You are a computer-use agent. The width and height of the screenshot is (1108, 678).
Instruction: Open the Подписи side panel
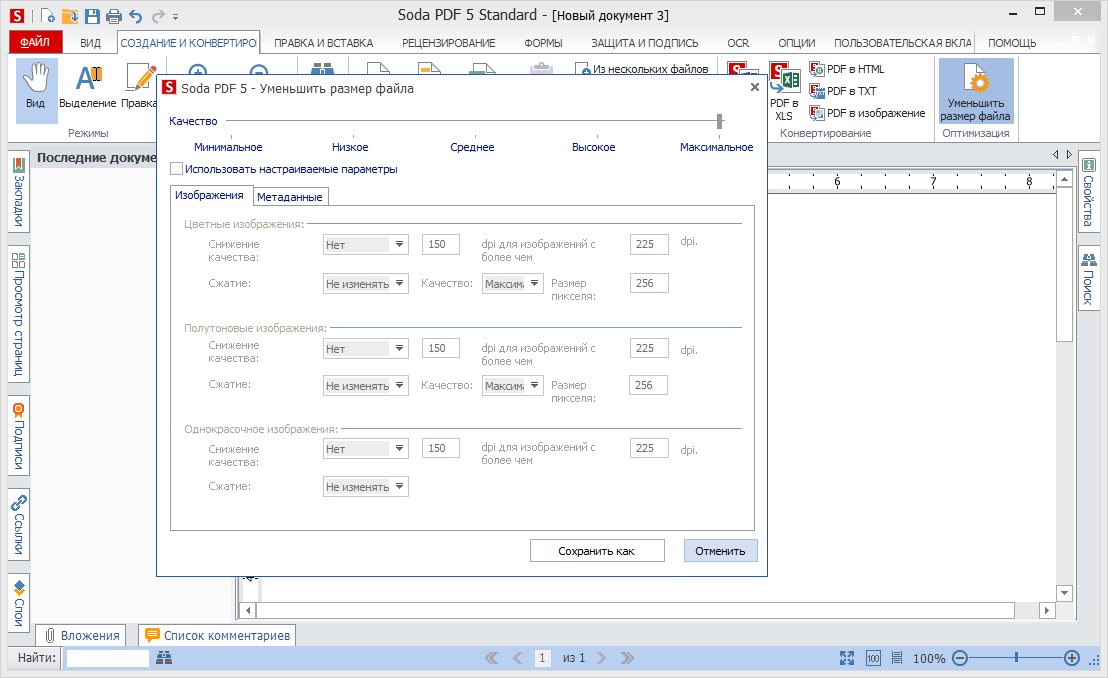click(19, 436)
